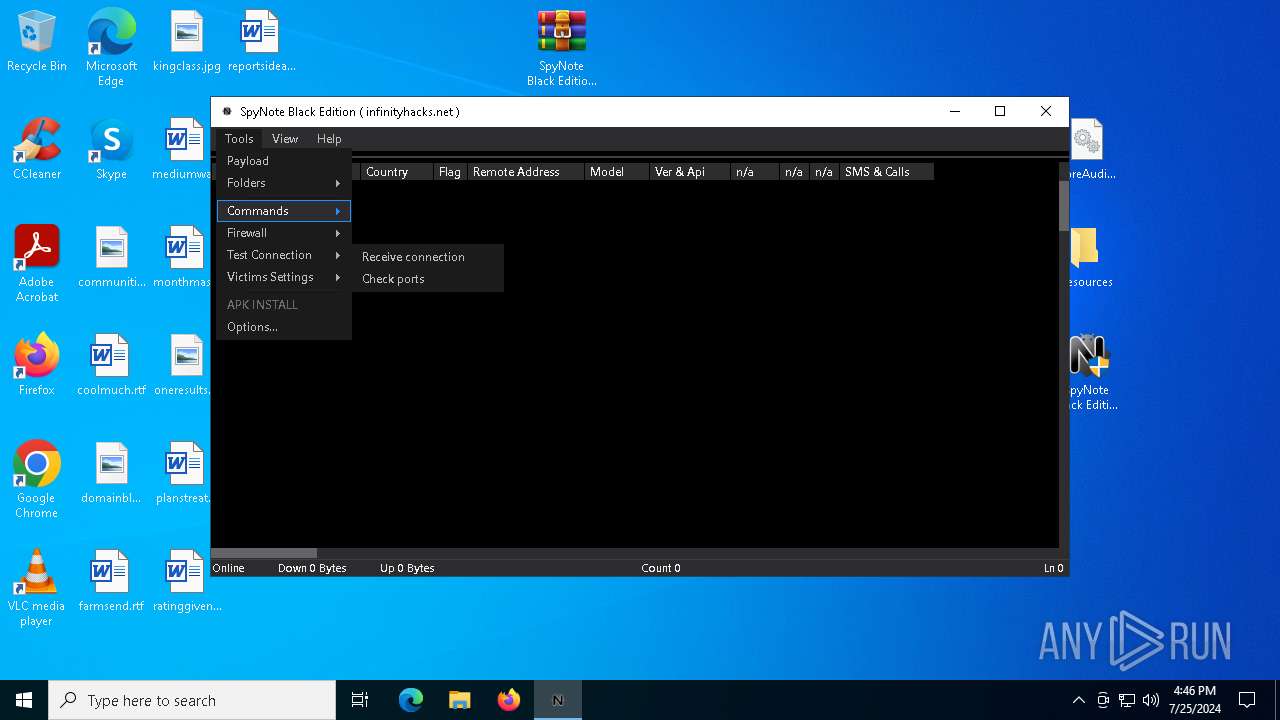Open CCleaner desktop shortcut
The width and height of the screenshot is (1280, 720).
point(37,150)
